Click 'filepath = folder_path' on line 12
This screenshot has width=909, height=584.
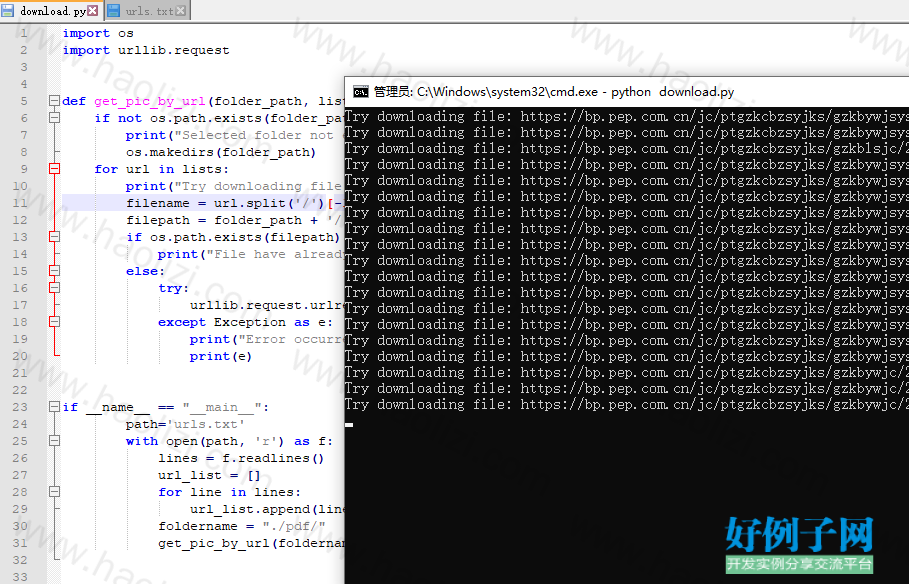[214, 220]
